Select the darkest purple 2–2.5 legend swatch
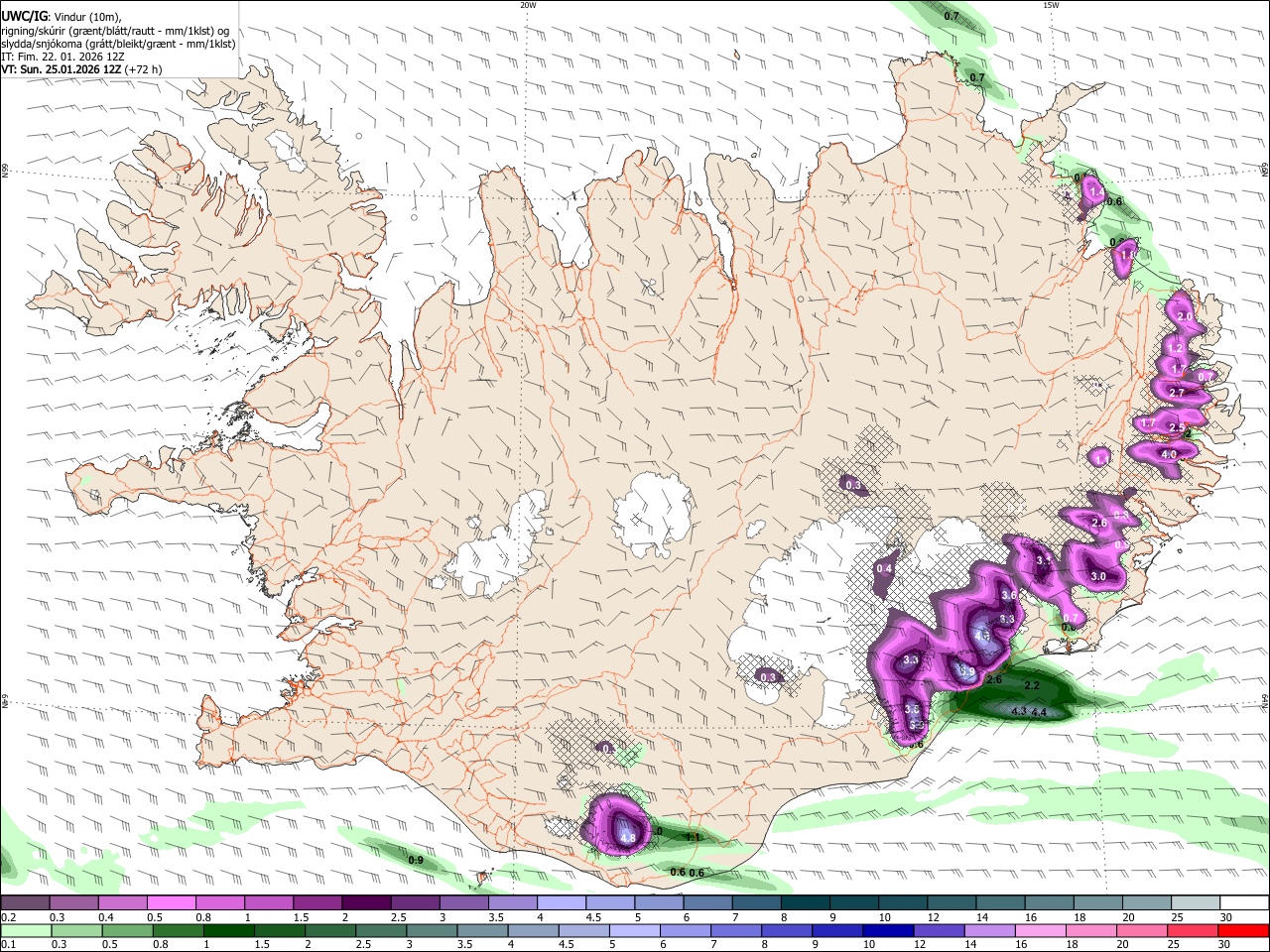The height and width of the screenshot is (952, 1270). pyautogui.click(x=366, y=903)
